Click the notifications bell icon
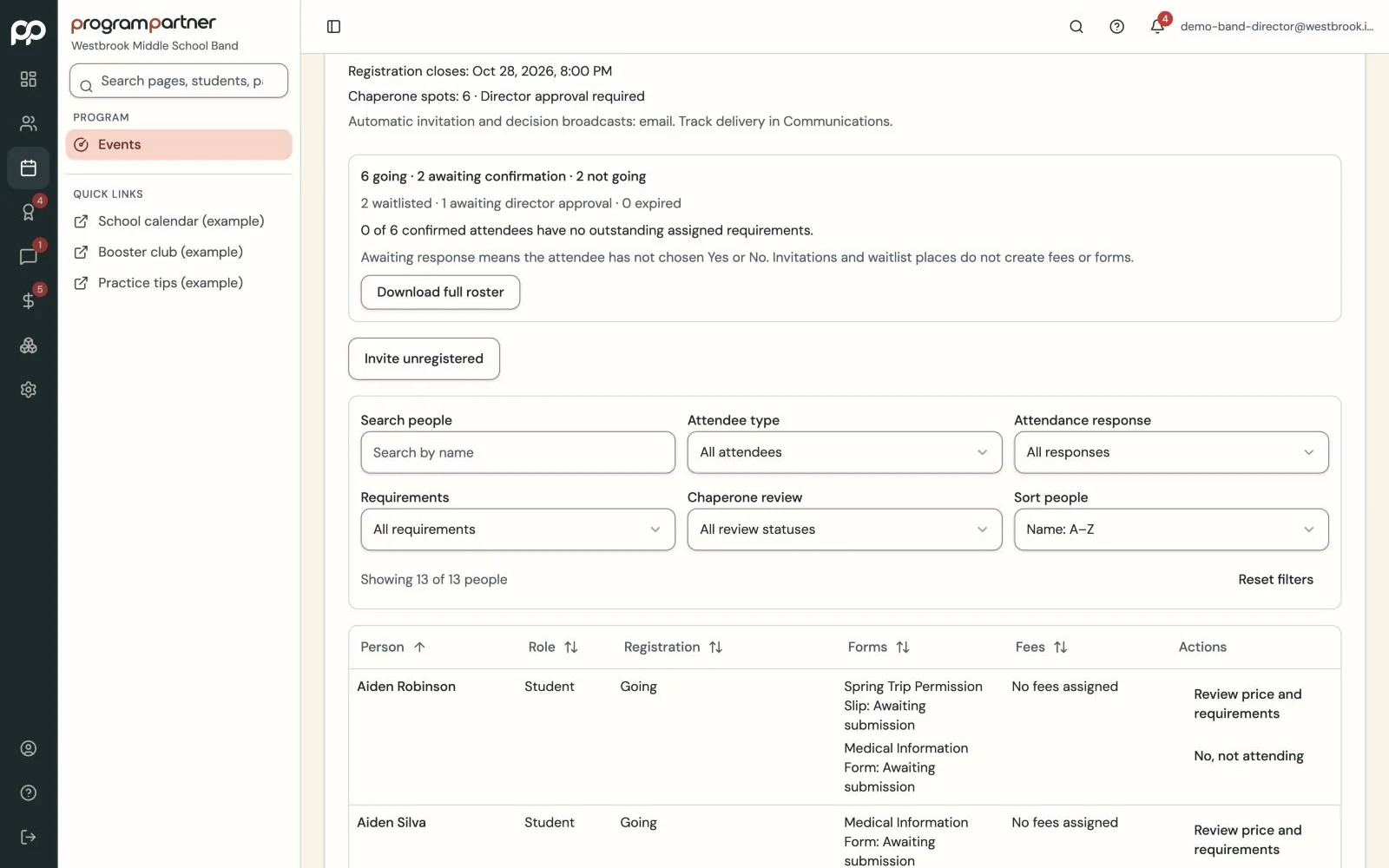Image resolution: width=1389 pixels, height=868 pixels. pos(1157,26)
